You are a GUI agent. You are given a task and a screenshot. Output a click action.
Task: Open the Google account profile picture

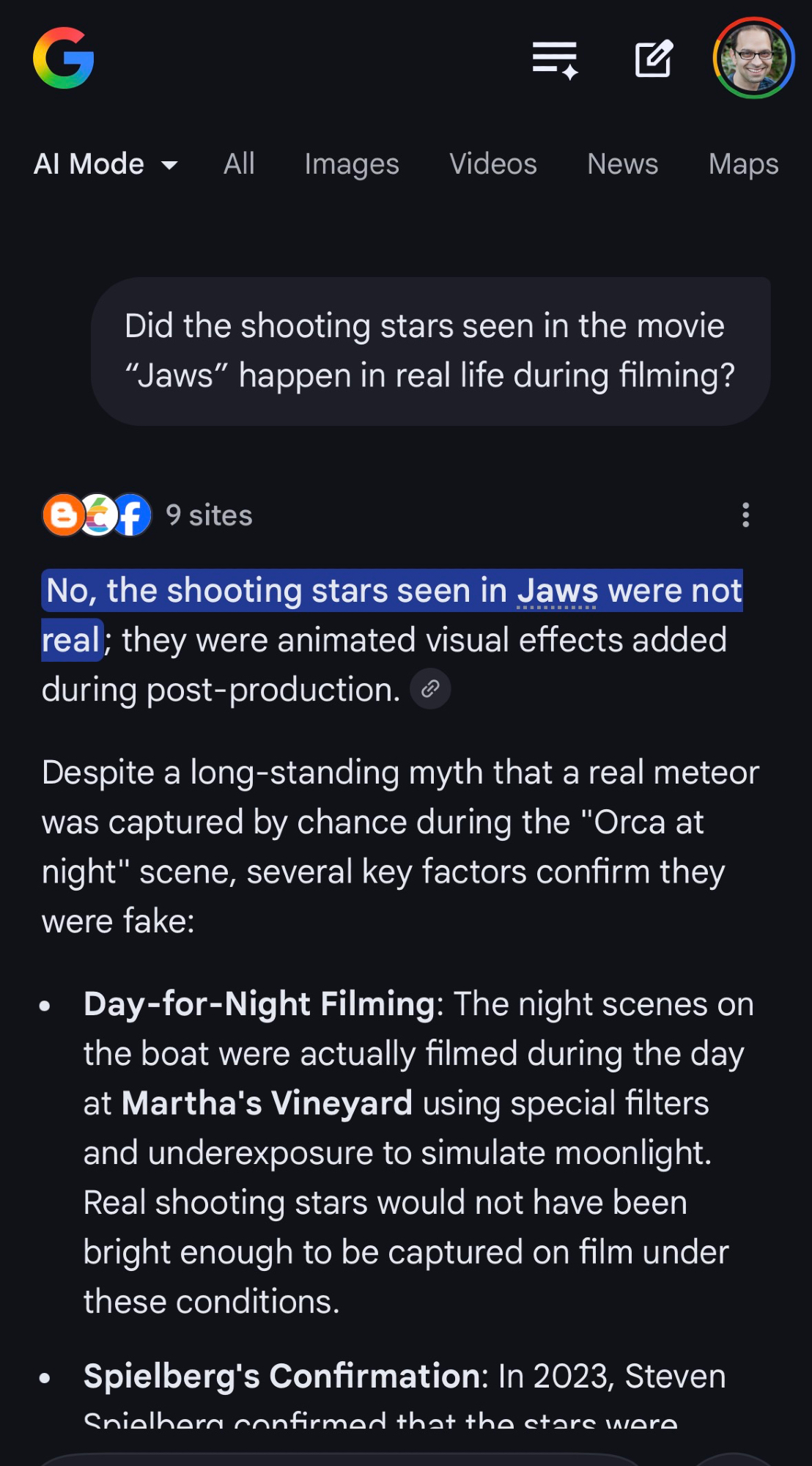coord(753,58)
